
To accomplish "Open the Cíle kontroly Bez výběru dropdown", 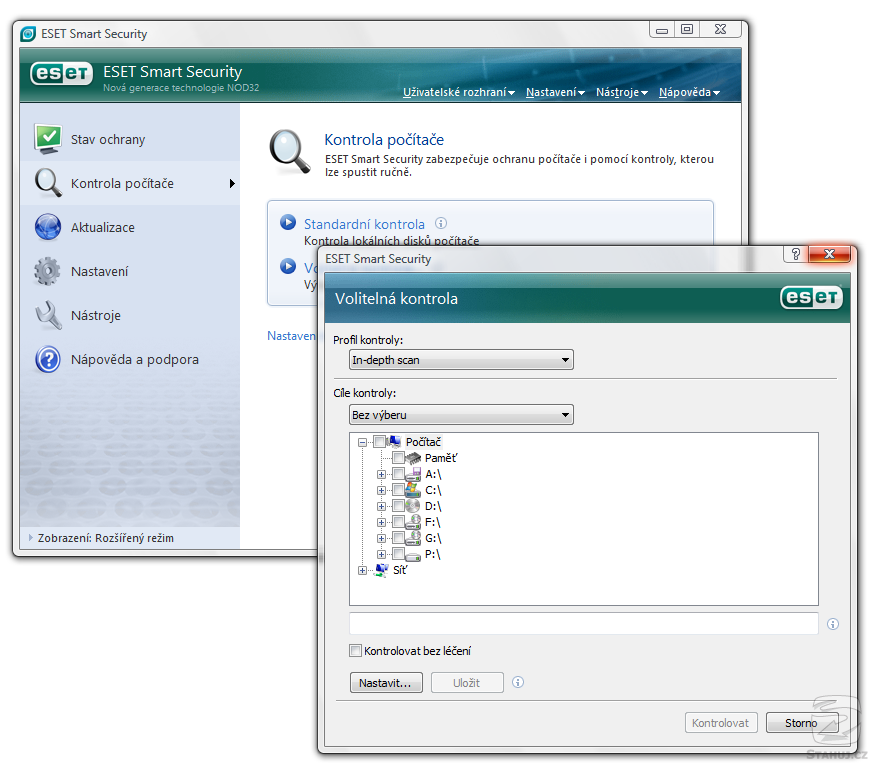I will (461, 415).
